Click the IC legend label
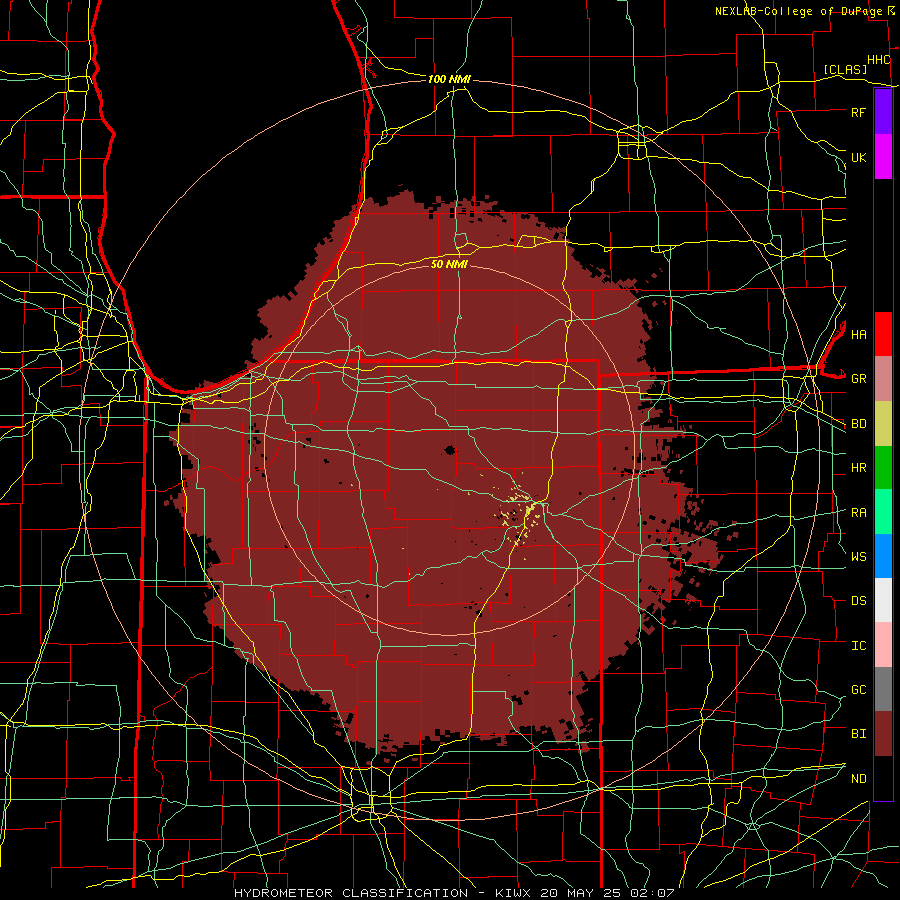Screen dimensions: 900x900 (858, 646)
